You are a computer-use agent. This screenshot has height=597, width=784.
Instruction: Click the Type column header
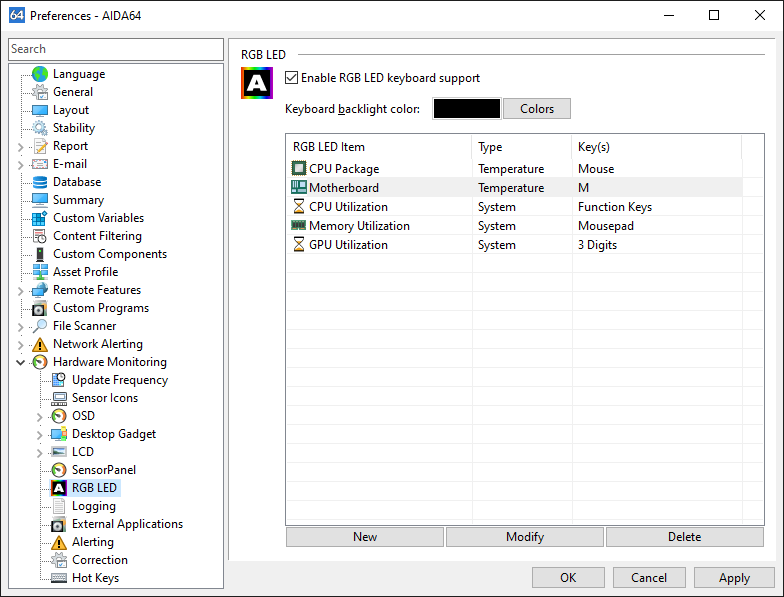[522, 146]
